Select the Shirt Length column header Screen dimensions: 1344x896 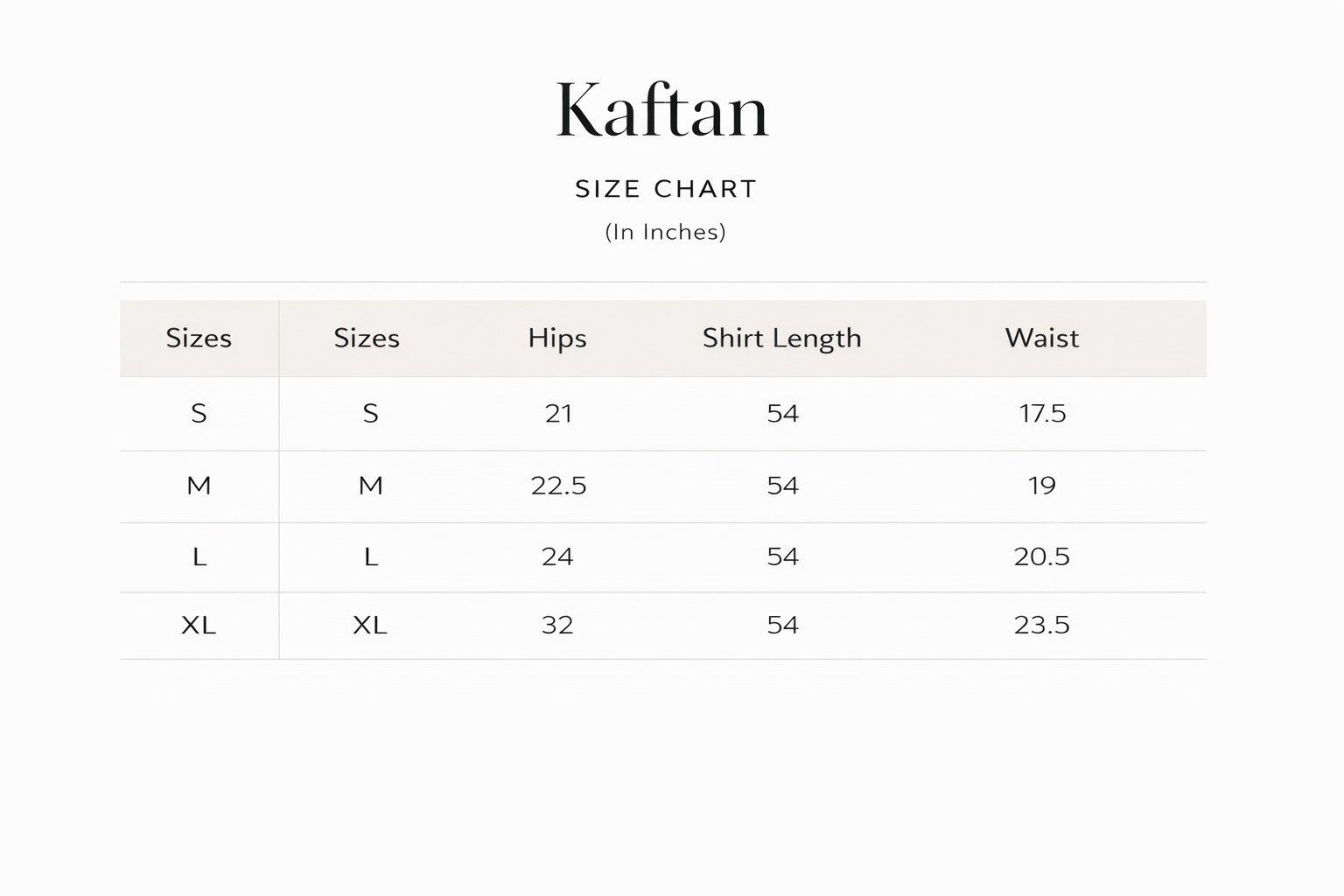point(781,338)
